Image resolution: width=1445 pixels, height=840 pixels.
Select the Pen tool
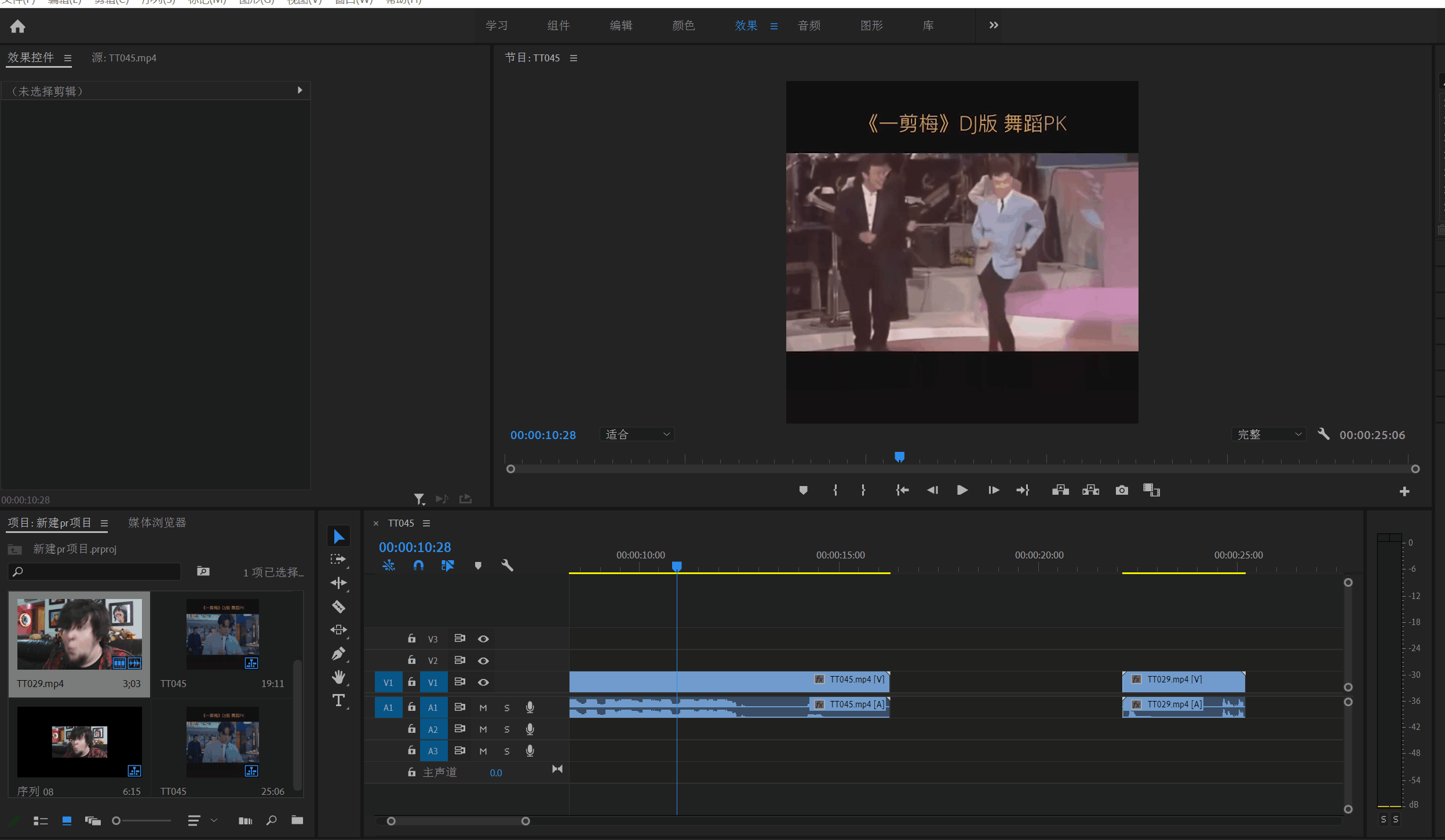[338, 653]
